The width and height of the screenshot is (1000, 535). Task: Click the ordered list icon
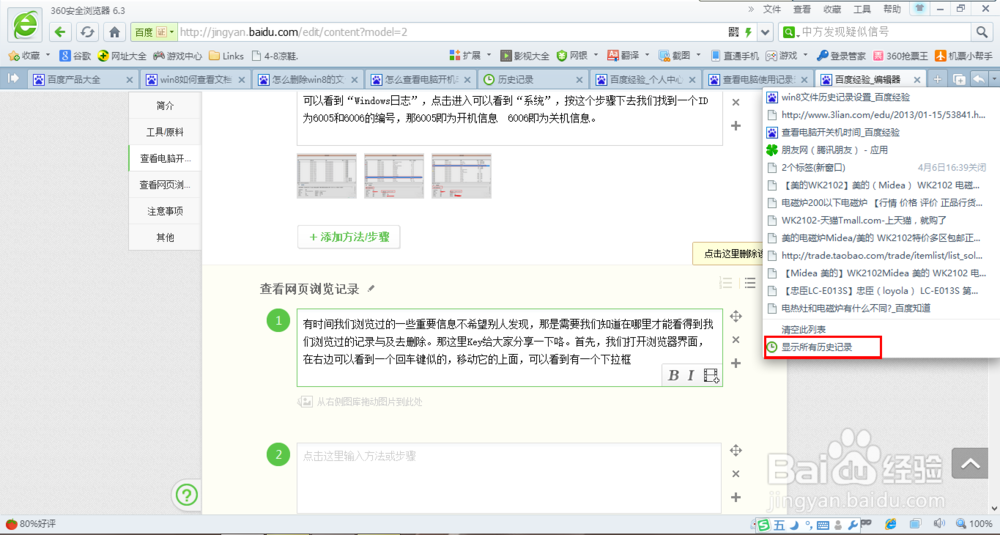tap(726, 282)
